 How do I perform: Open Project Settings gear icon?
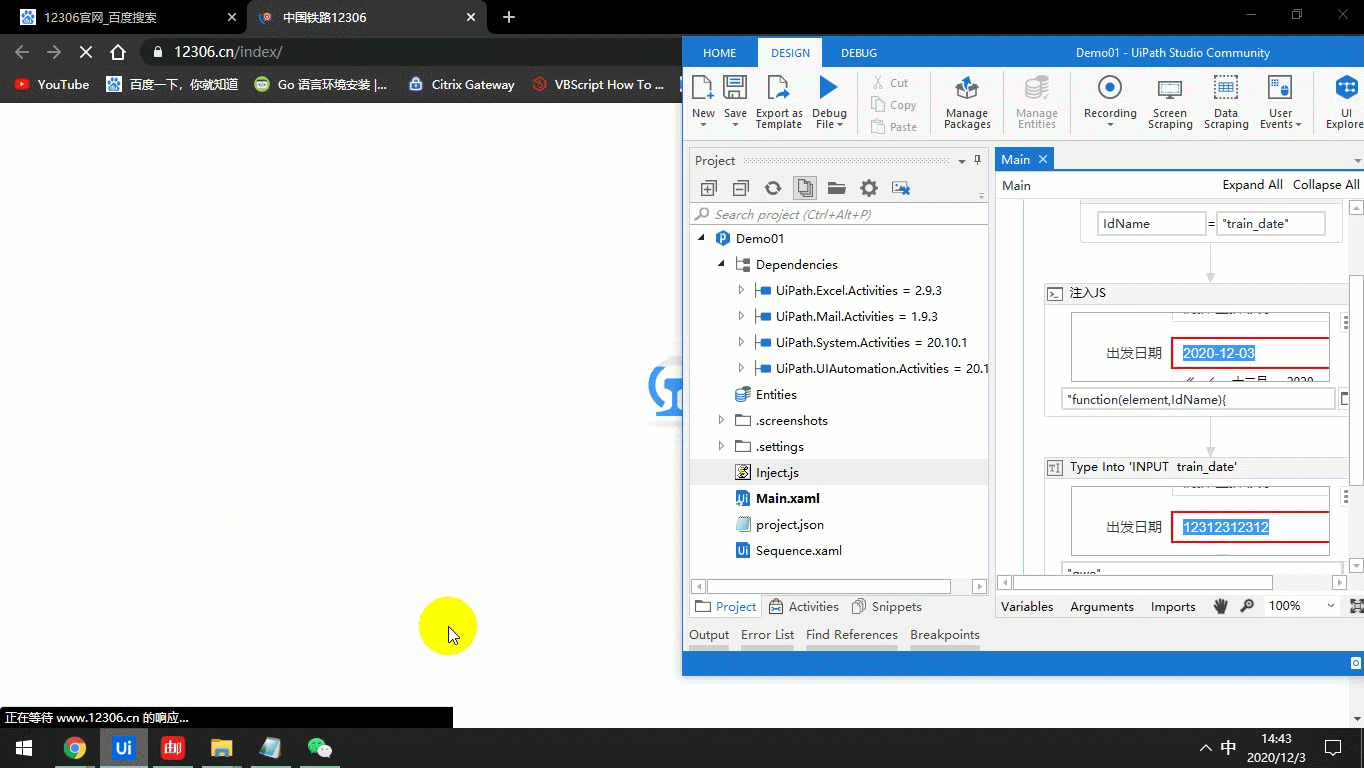click(869, 188)
